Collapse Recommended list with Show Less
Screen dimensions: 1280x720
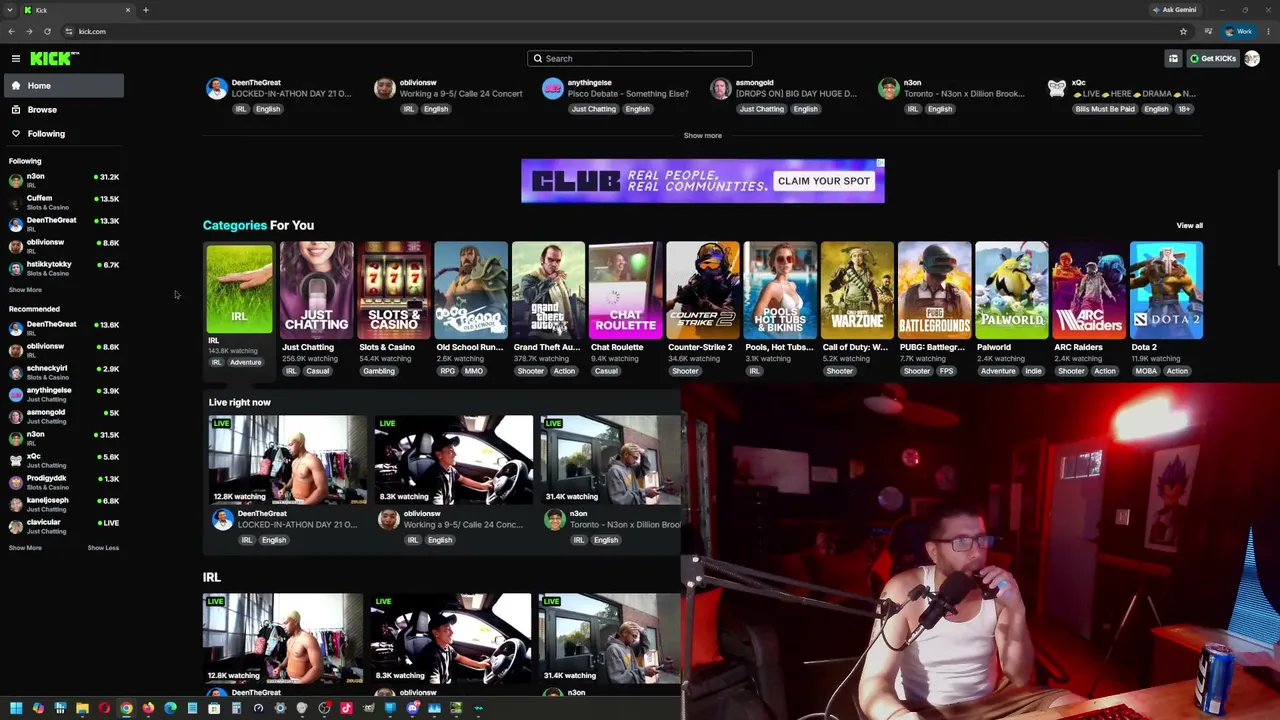pyautogui.click(x=103, y=548)
